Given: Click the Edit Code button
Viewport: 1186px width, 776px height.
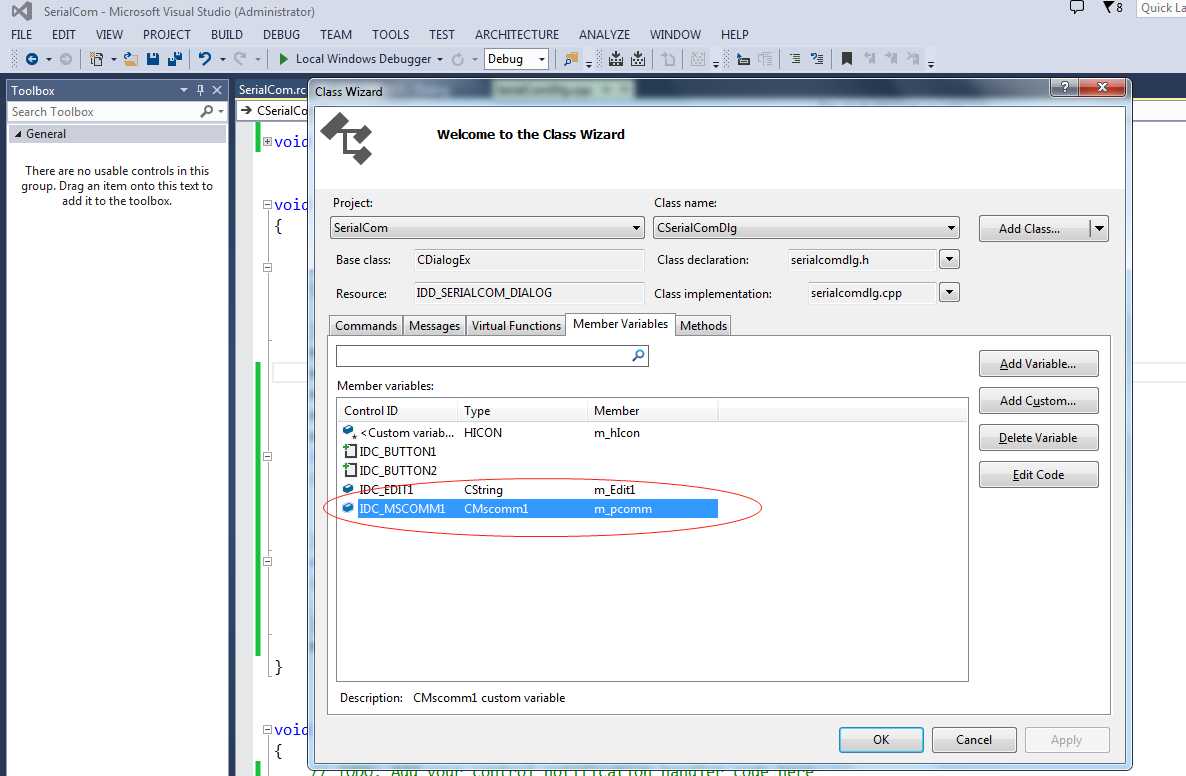Looking at the screenshot, I should tap(1038, 475).
